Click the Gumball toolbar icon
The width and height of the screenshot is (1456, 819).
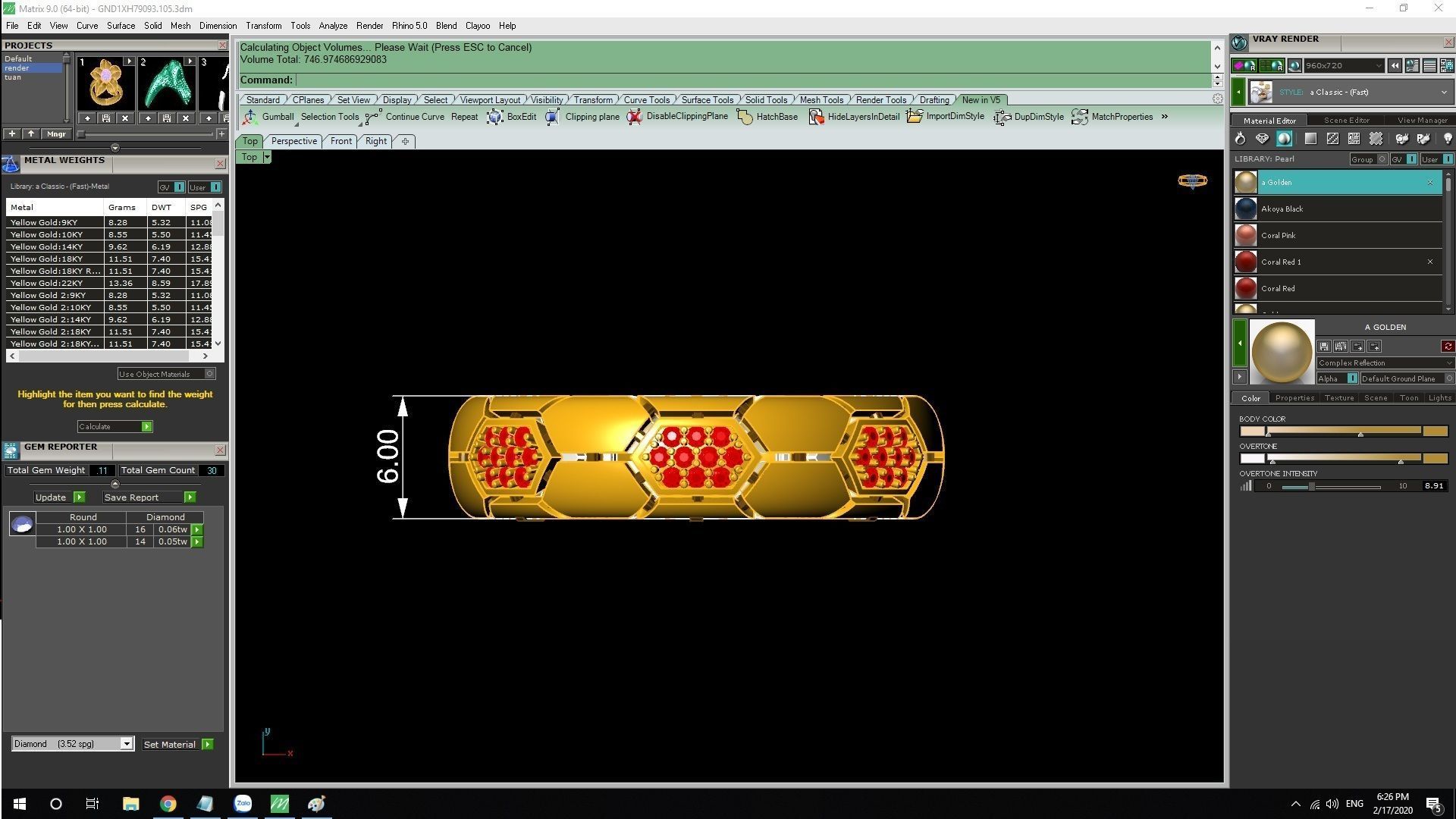pyautogui.click(x=249, y=117)
